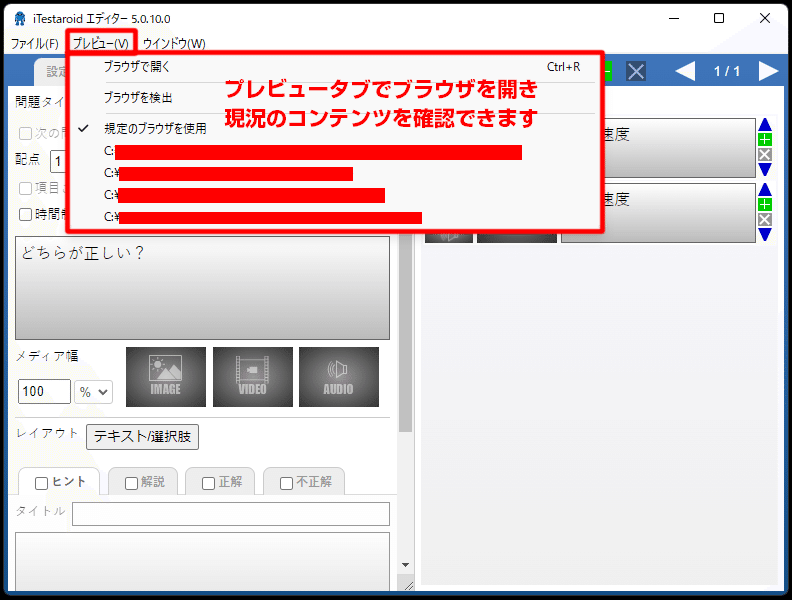The height and width of the screenshot is (600, 792).
Task: Add a choice after the upper answer
Action: pos(765,139)
